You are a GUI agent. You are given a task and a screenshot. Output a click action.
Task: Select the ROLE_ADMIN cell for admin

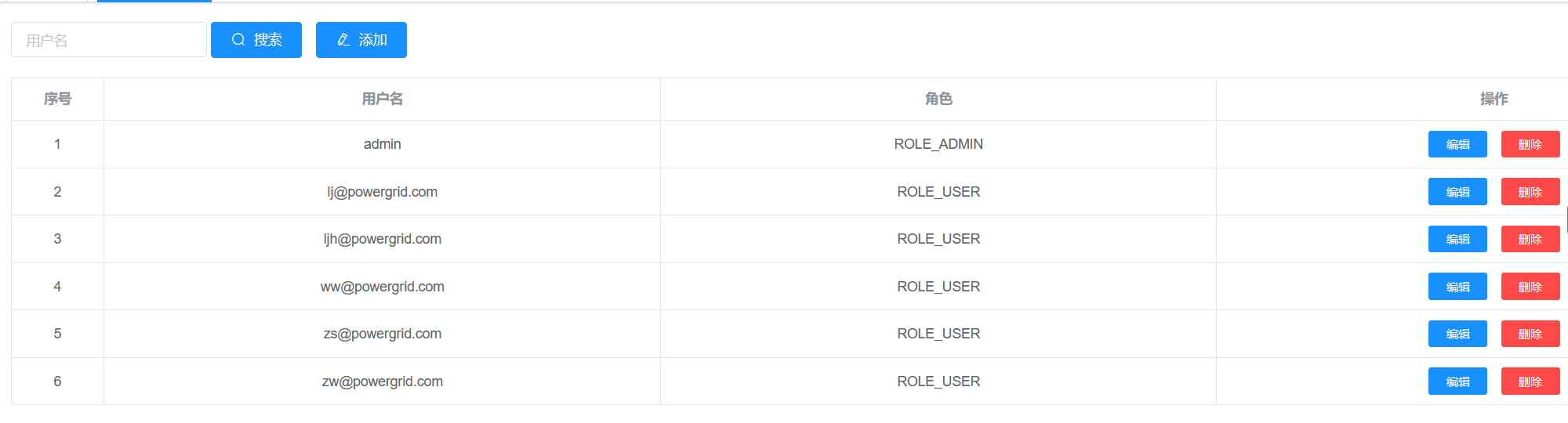[938, 144]
